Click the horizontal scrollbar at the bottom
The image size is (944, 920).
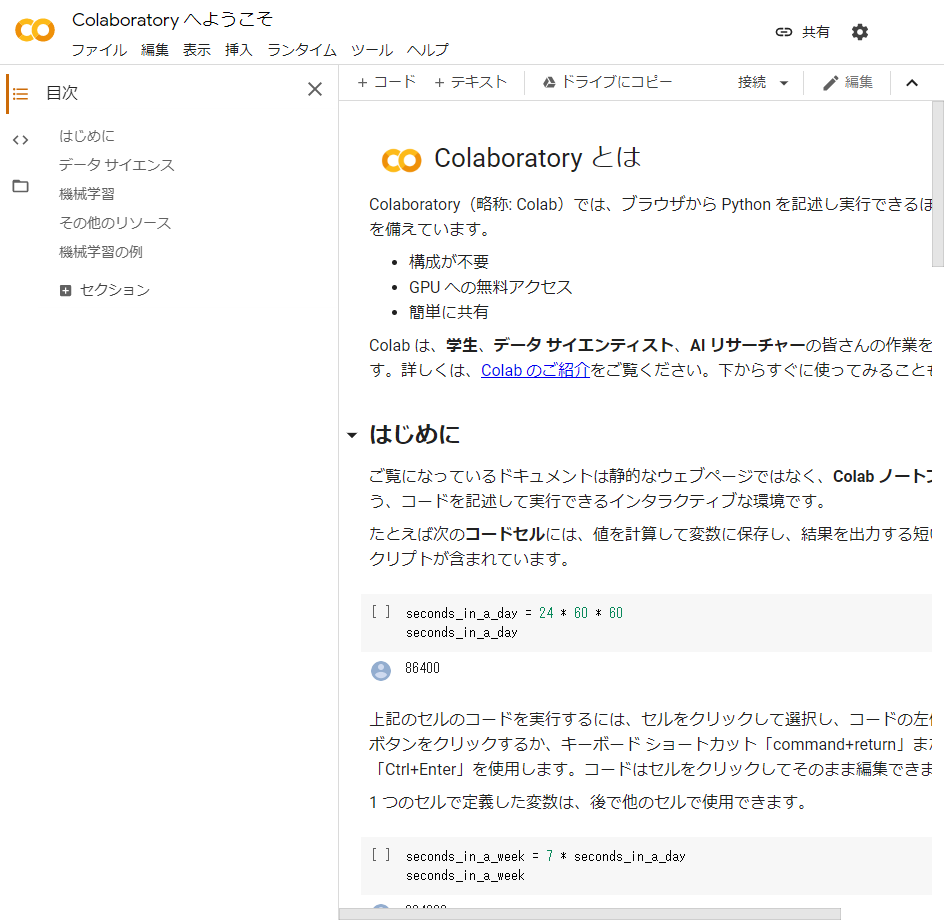(589, 914)
